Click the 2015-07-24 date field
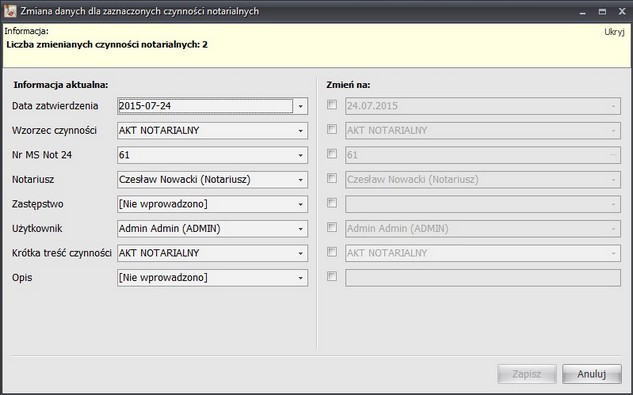The image size is (633, 395). (x=205, y=106)
